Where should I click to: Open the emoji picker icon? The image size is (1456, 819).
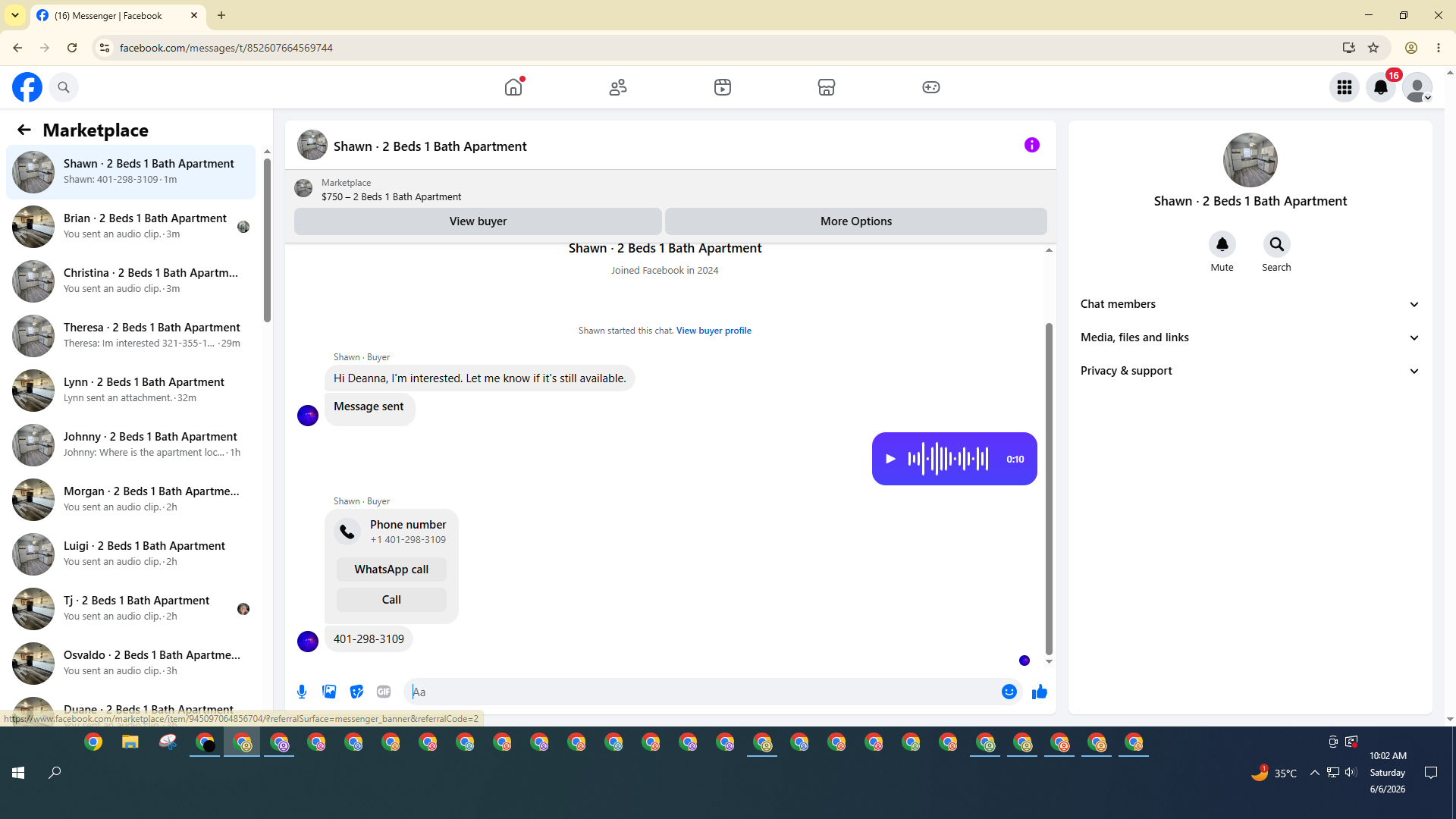pyautogui.click(x=1009, y=692)
